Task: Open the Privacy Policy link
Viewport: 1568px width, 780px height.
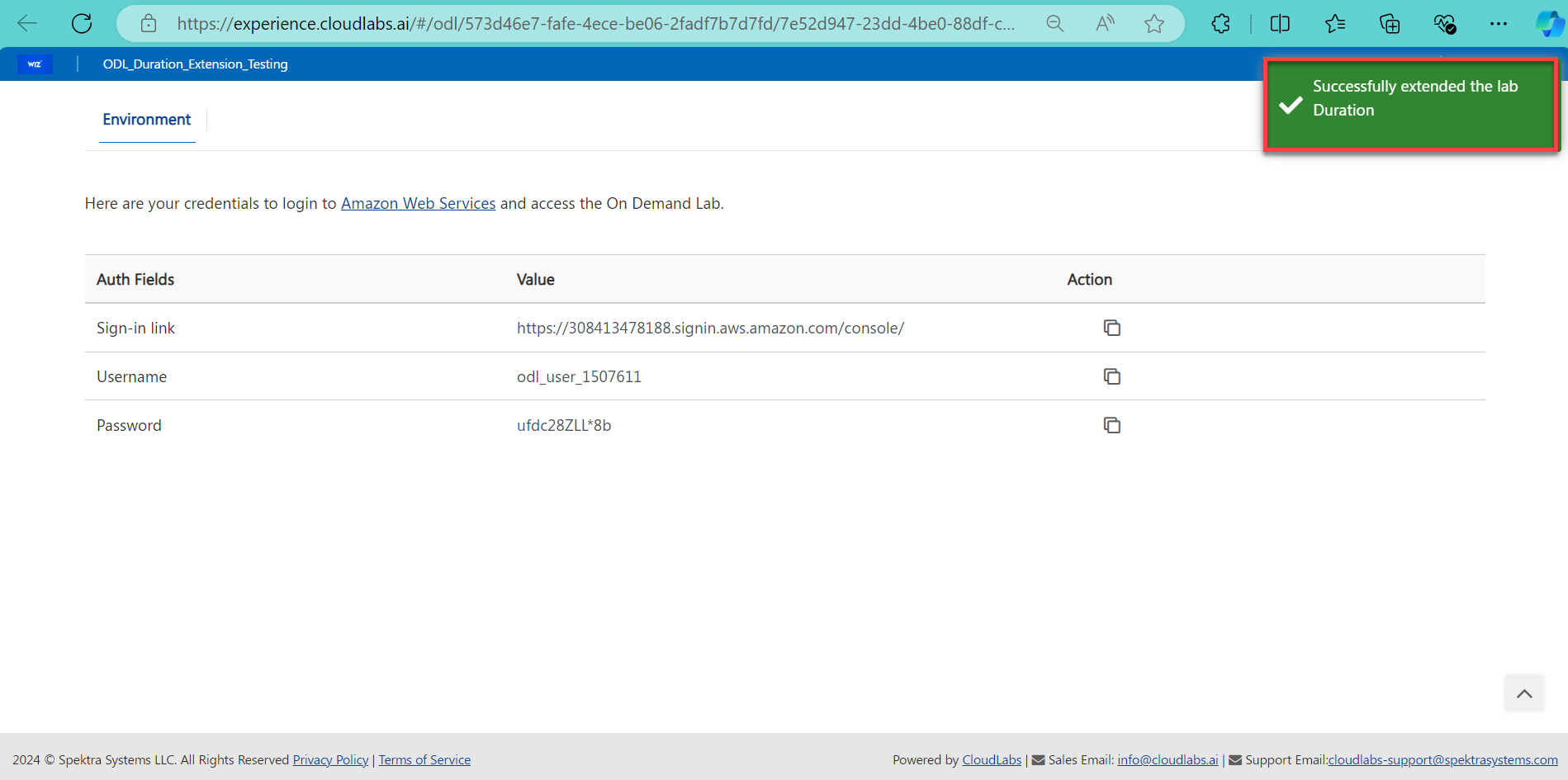Action: (330, 759)
